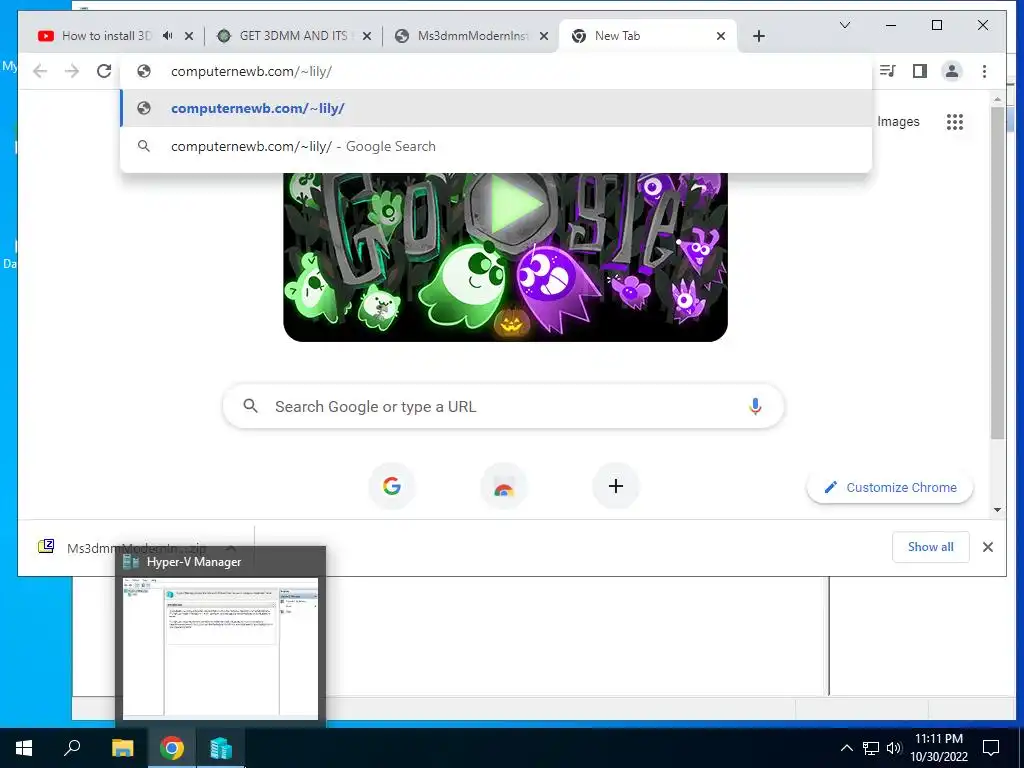Open File Explorer from the taskbar
1024x768 pixels.
[122, 748]
